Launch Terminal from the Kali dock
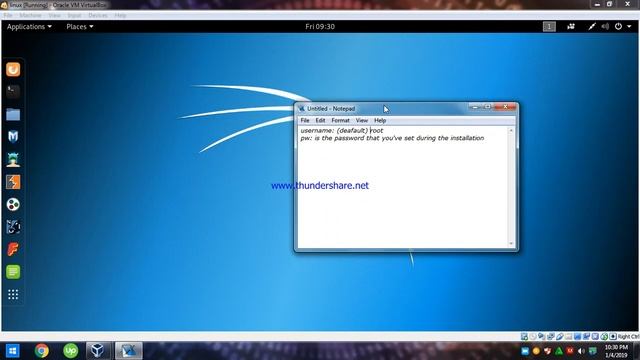This screenshot has height=360, width=640. pyautogui.click(x=13, y=92)
